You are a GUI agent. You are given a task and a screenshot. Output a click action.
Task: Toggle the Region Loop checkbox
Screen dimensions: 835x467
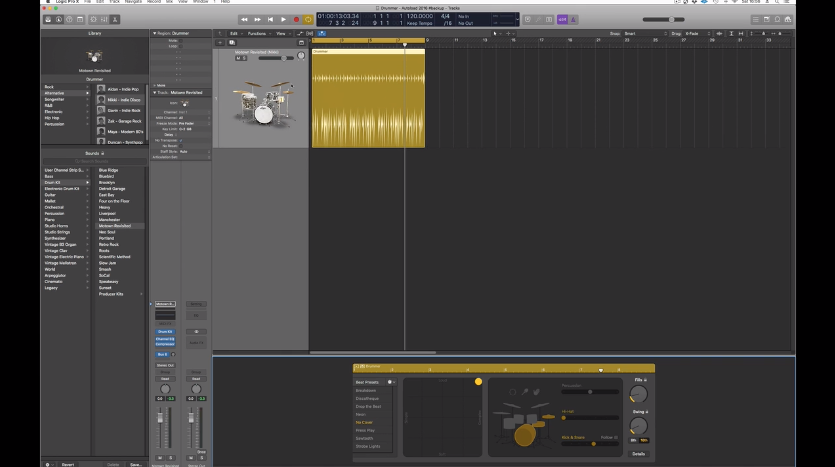click(181, 46)
